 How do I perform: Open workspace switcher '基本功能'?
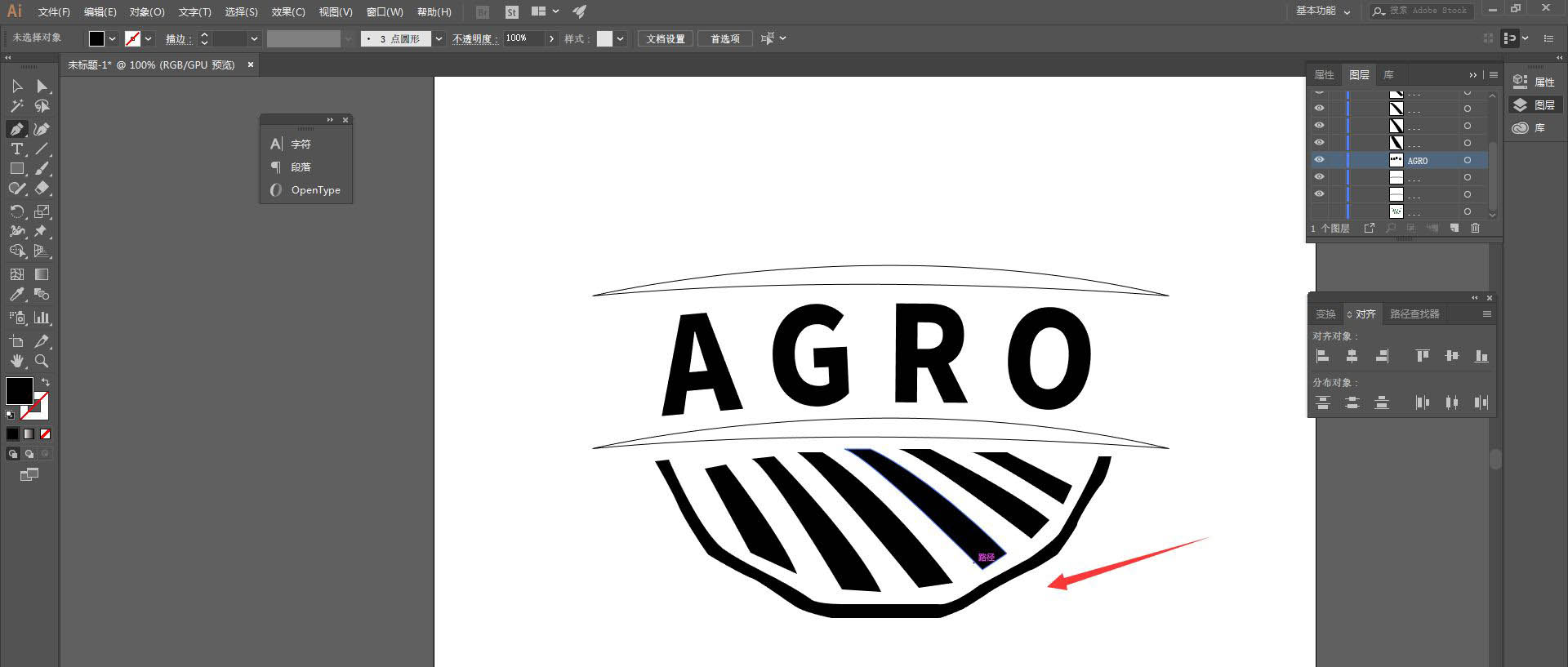pyautogui.click(x=1323, y=11)
